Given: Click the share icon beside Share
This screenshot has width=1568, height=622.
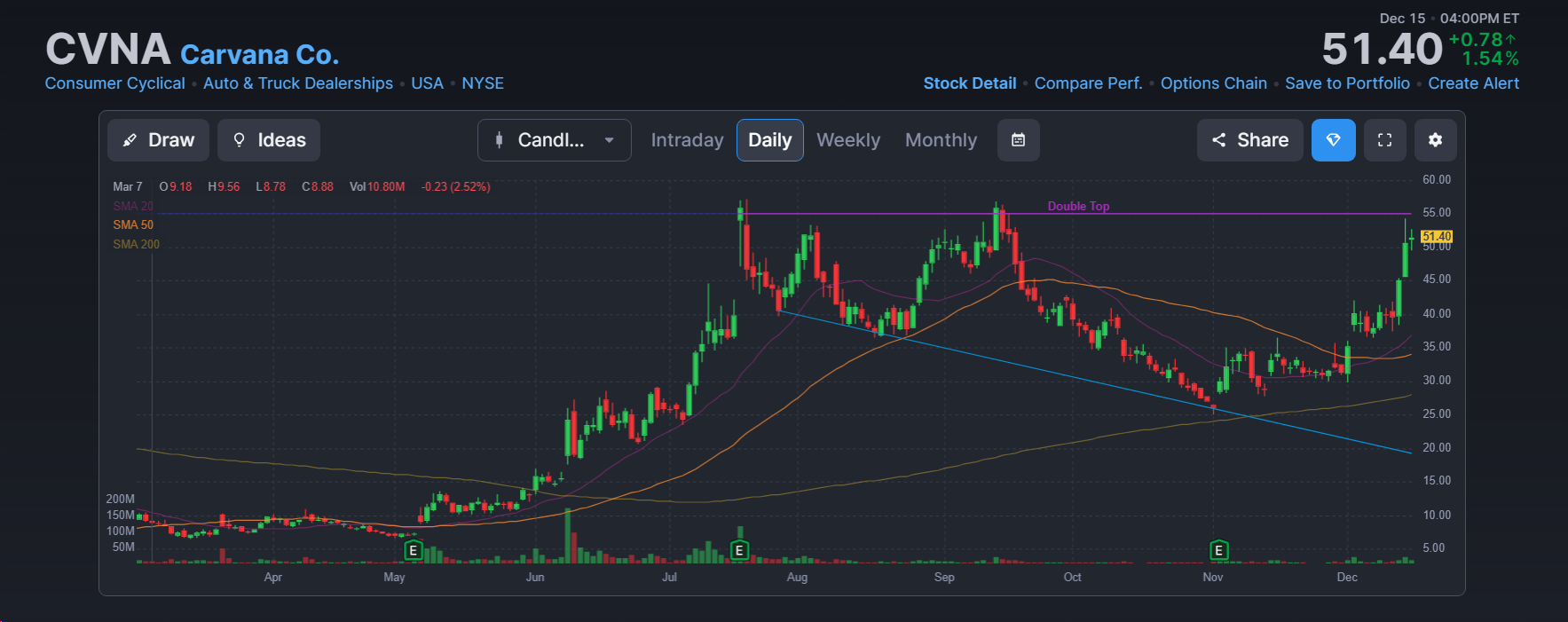Looking at the screenshot, I should [x=1219, y=140].
